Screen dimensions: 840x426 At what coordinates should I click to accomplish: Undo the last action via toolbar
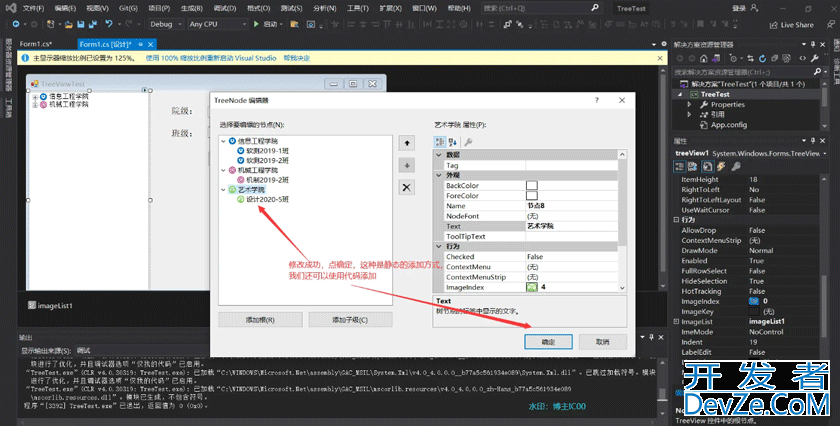[x=109, y=24]
